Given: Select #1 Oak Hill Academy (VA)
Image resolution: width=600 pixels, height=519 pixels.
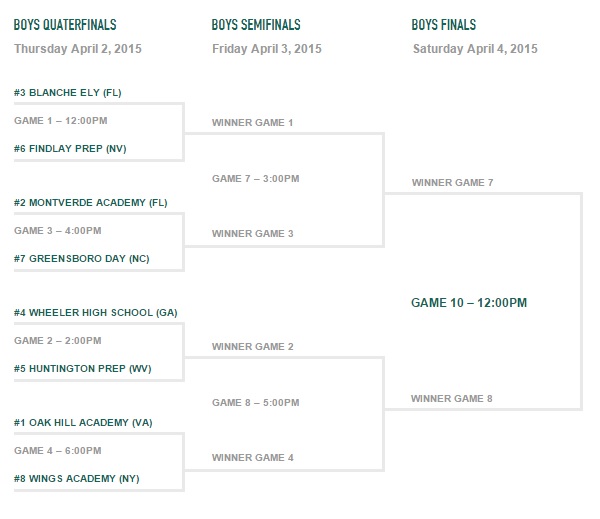Looking at the screenshot, I should point(83,423).
